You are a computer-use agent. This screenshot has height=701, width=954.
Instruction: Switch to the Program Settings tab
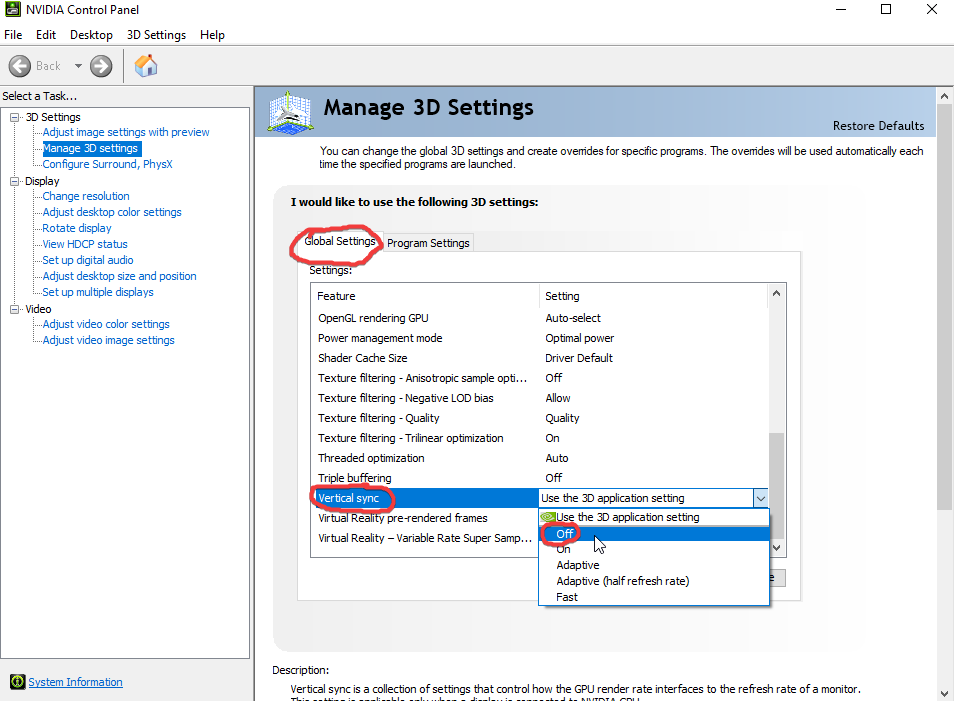coord(428,243)
